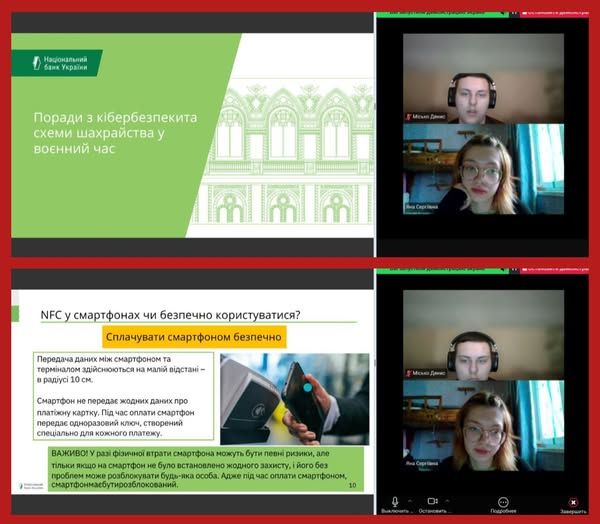Click yellow box Сплачувати смартфоном безпечно
Viewport: 600px width, 524px height.
click(x=194, y=337)
